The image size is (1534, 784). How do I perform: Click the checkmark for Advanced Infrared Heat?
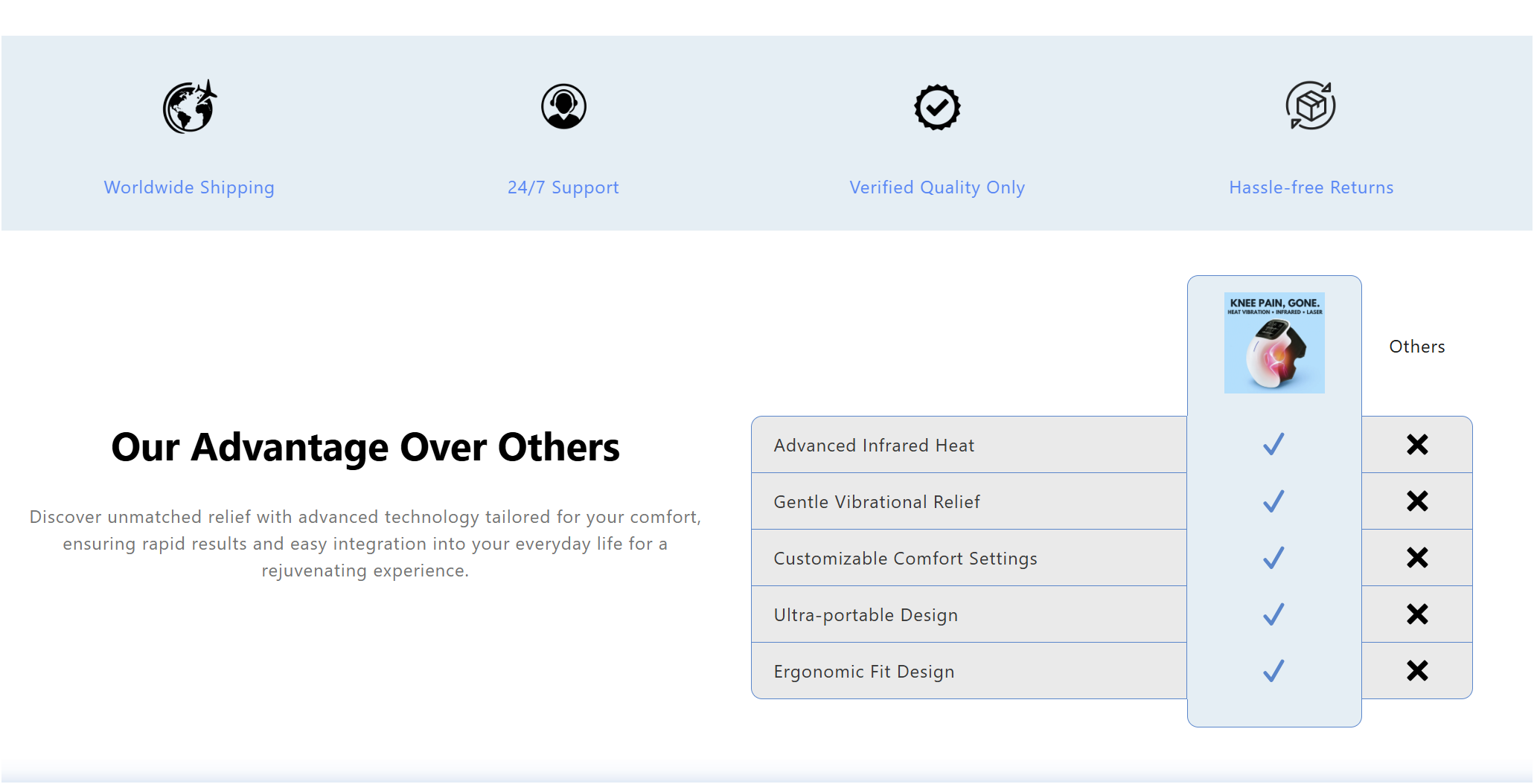point(1273,444)
